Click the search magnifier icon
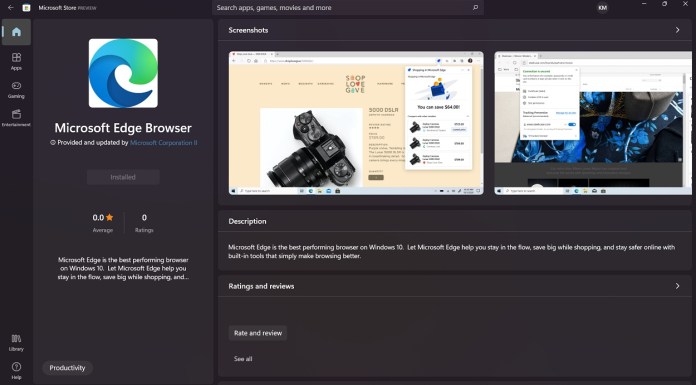This screenshot has width=696, height=385. click(x=475, y=8)
